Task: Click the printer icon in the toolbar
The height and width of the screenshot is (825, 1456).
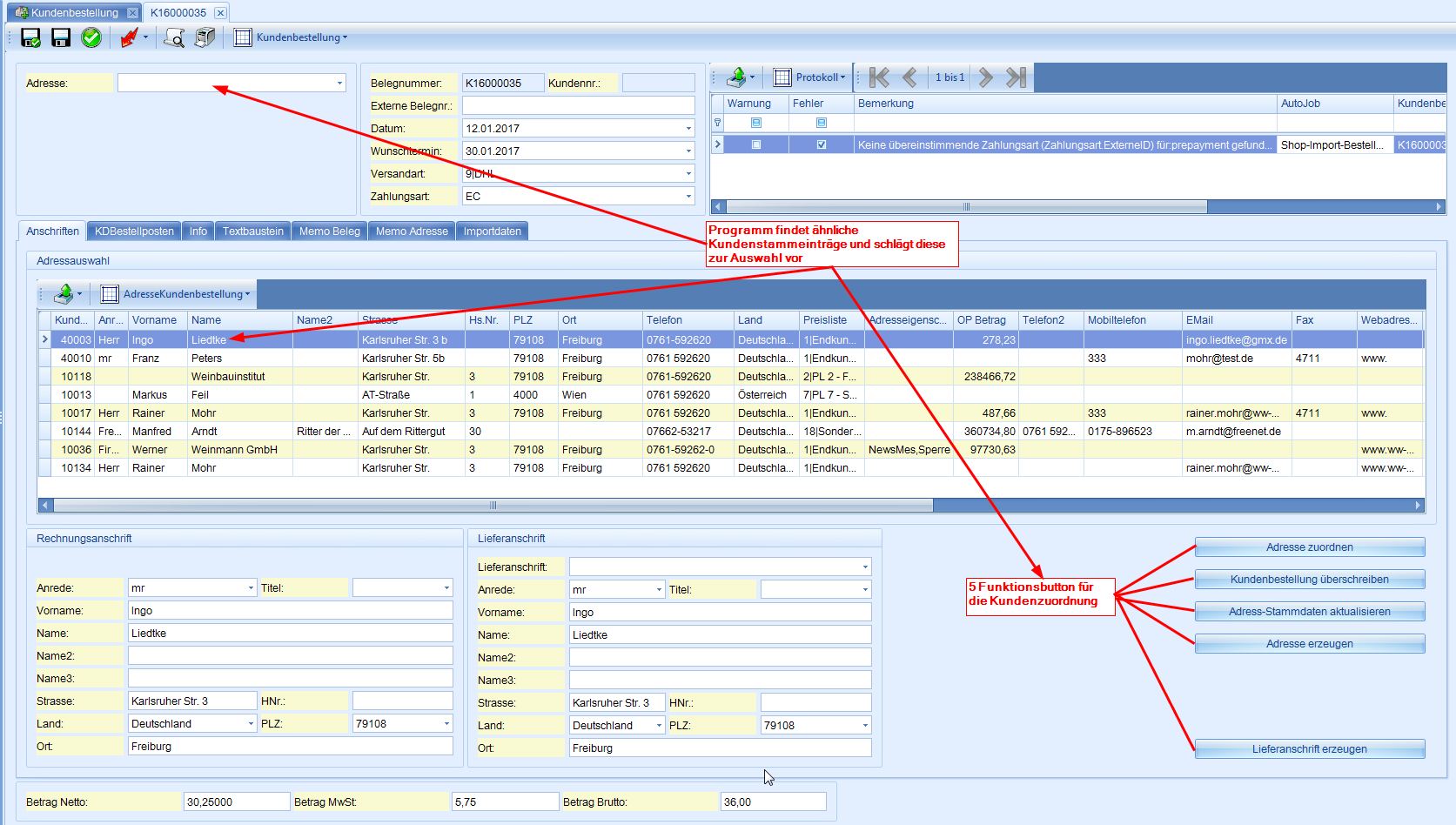Action: pos(205,37)
